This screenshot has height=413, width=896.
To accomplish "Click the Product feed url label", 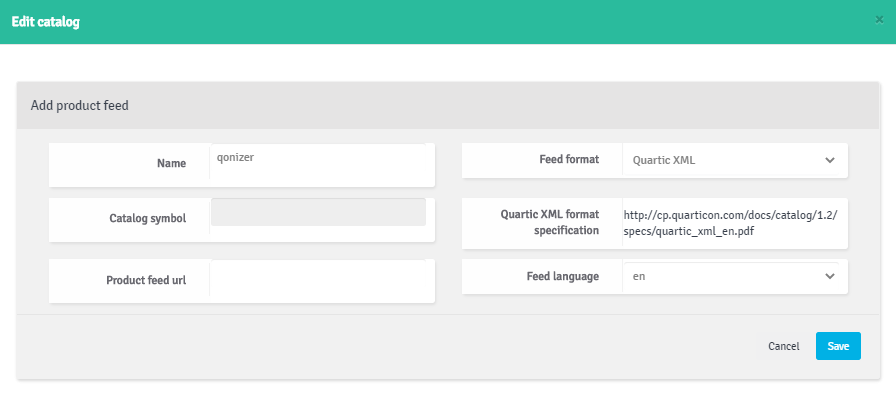I will tap(146, 280).
